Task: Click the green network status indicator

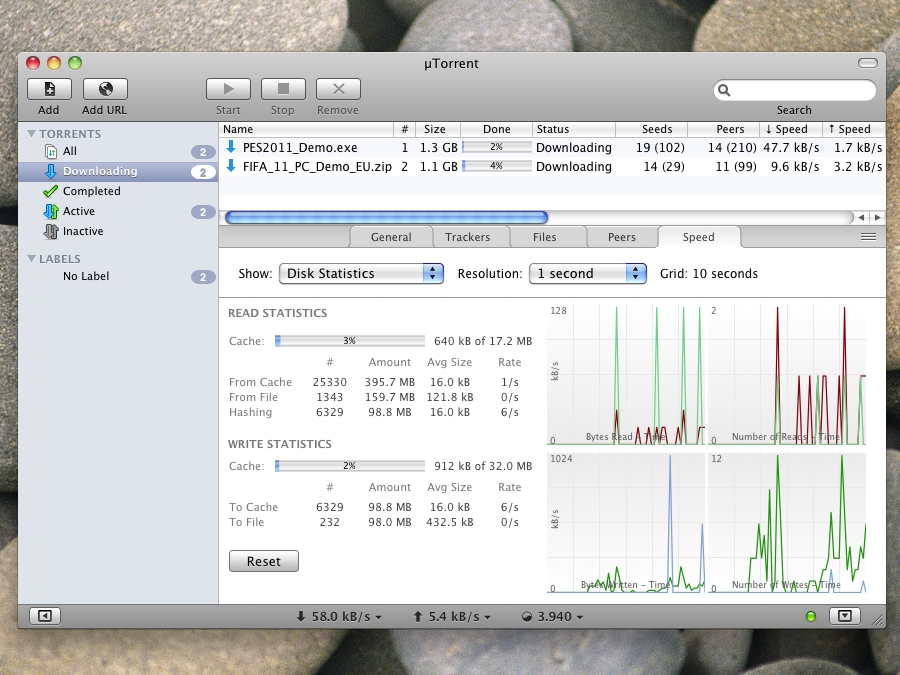Action: pos(811,616)
